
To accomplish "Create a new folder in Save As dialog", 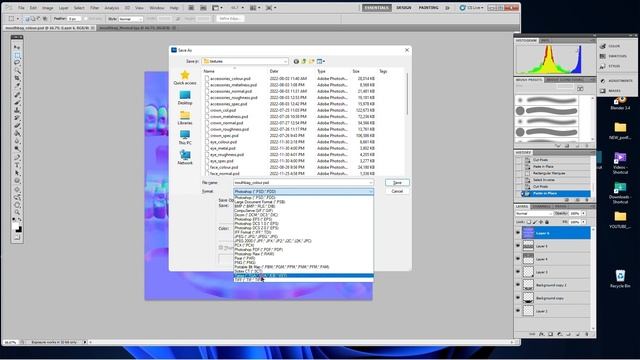I will [311, 61].
